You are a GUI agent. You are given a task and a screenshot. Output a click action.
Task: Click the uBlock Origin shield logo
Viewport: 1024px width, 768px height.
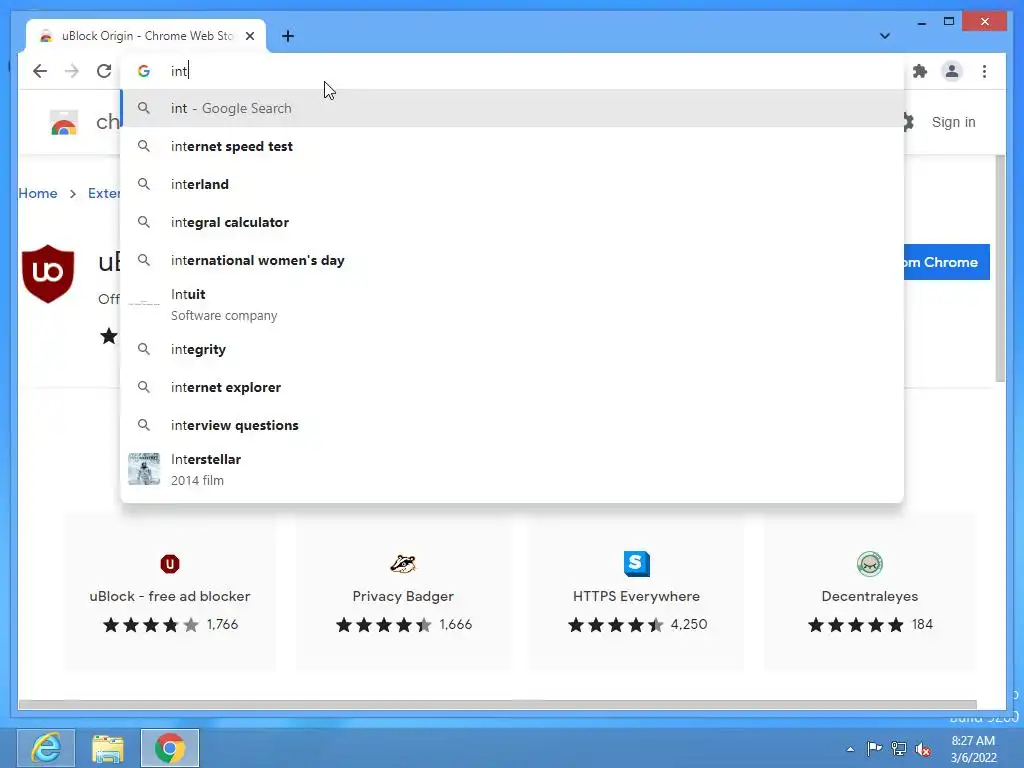(48, 274)
